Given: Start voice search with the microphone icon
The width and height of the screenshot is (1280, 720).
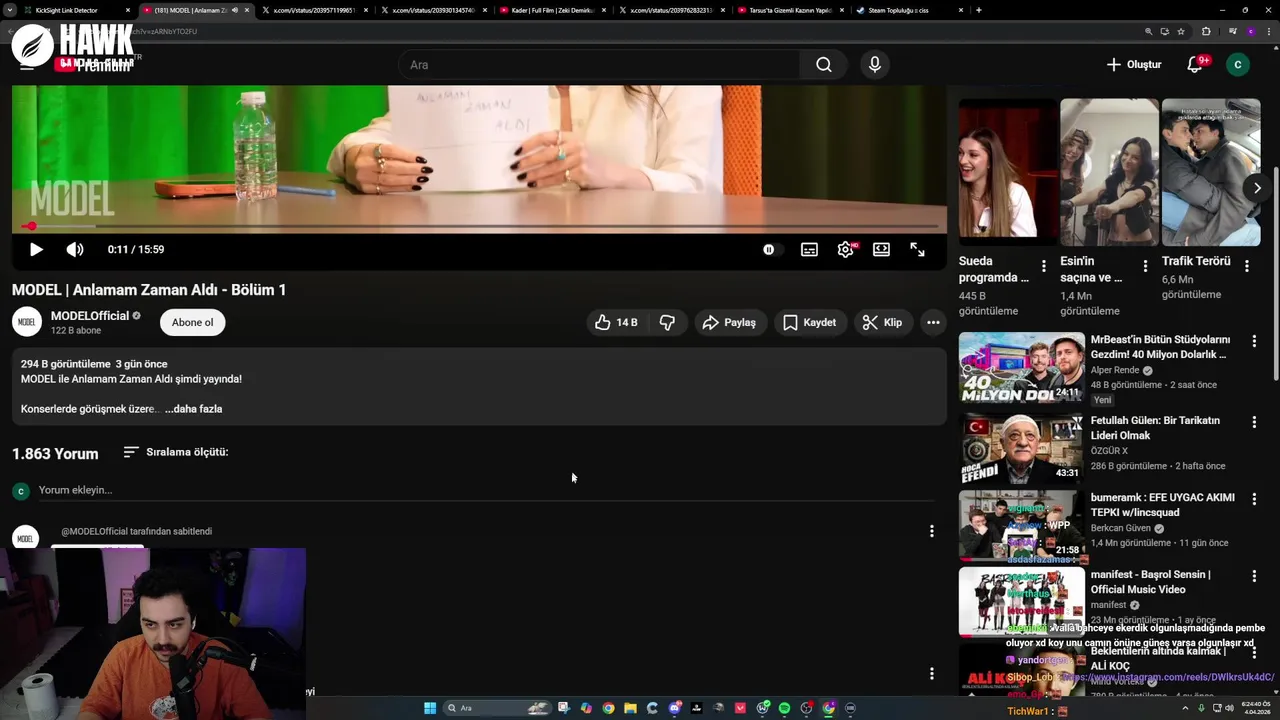Looking at the screenshot, I should click(x=875, y=65).
